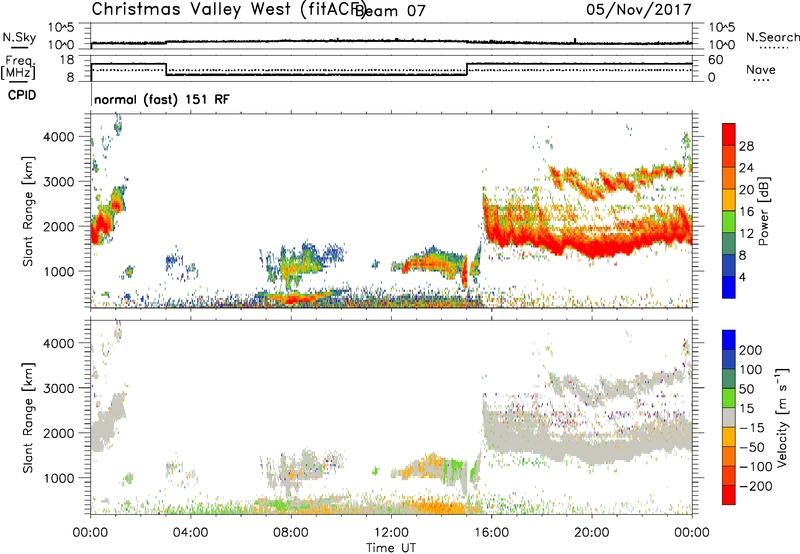Click the 'Velocity [m s-1]' color bar label
Screen dimensions: 800x554
click(782, 417)
